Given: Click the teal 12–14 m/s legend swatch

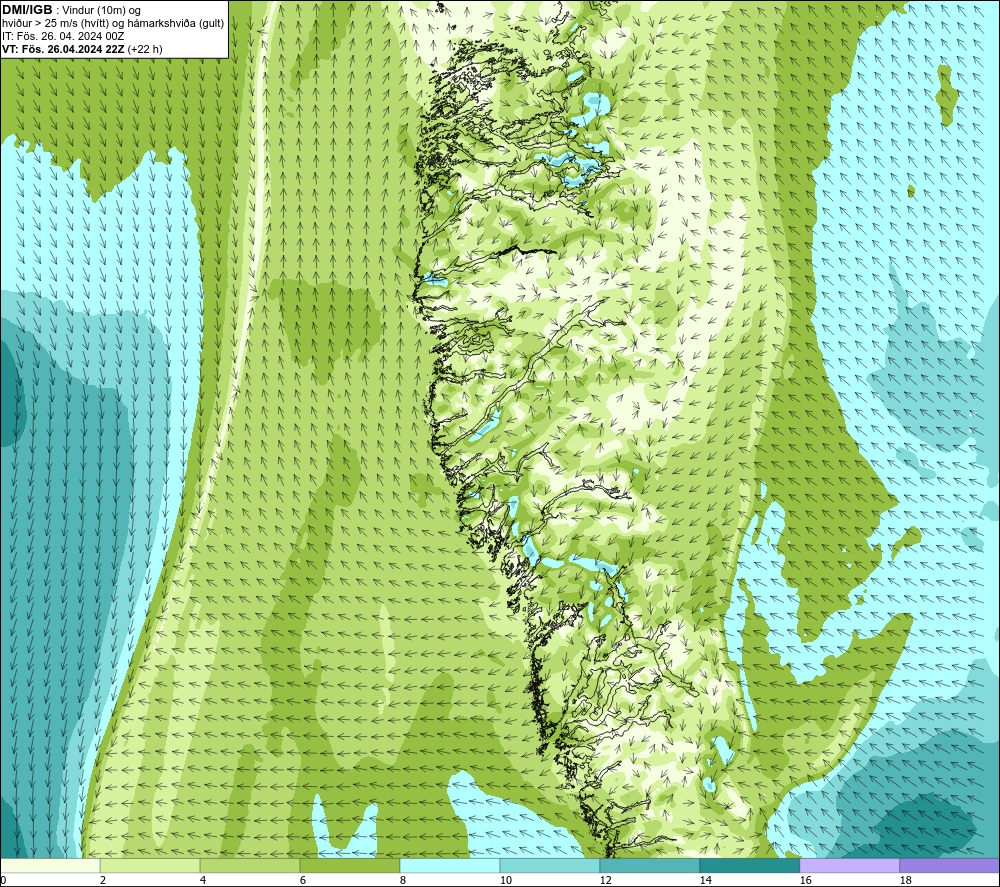Looking at the screenshot, I should 649,865.
